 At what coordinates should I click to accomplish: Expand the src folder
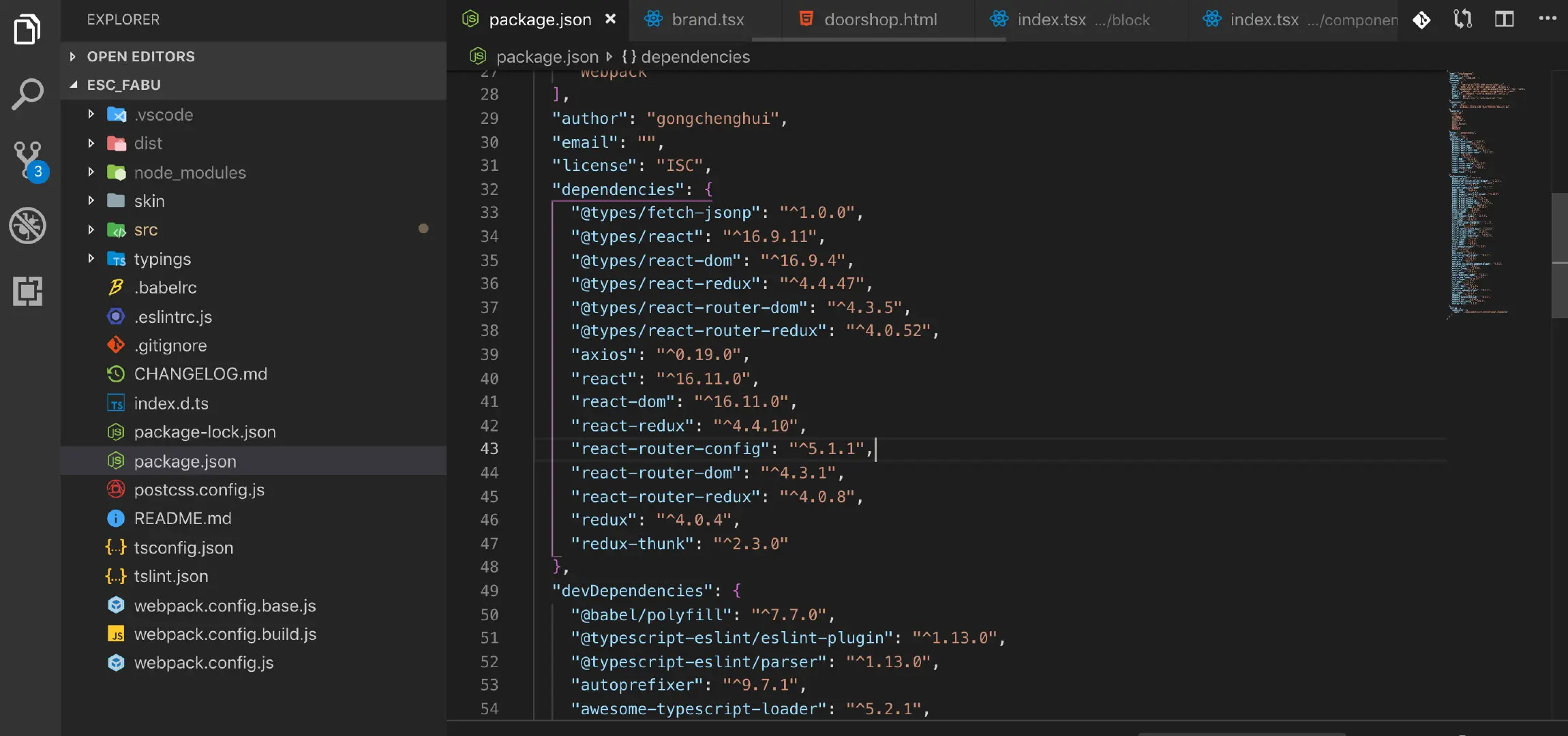[x=254, y=230]
